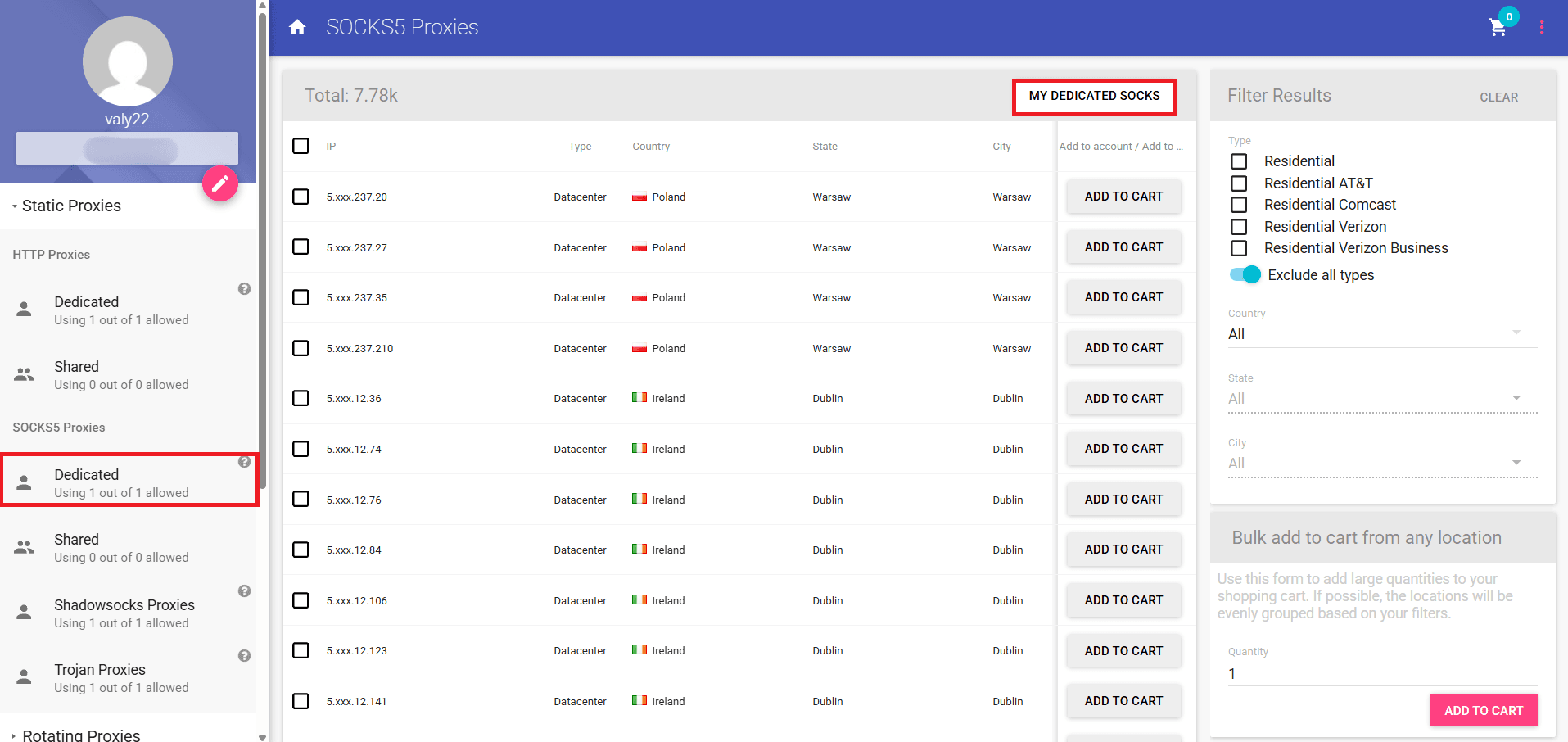Click the MY DEDICATED SOCKS button

point(1094,97)
